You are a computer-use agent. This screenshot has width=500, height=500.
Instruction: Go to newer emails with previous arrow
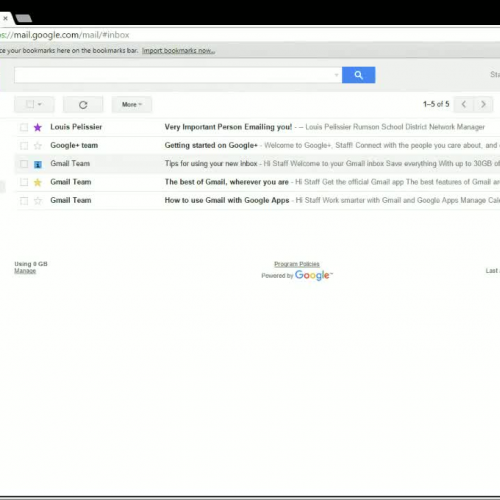464,104
